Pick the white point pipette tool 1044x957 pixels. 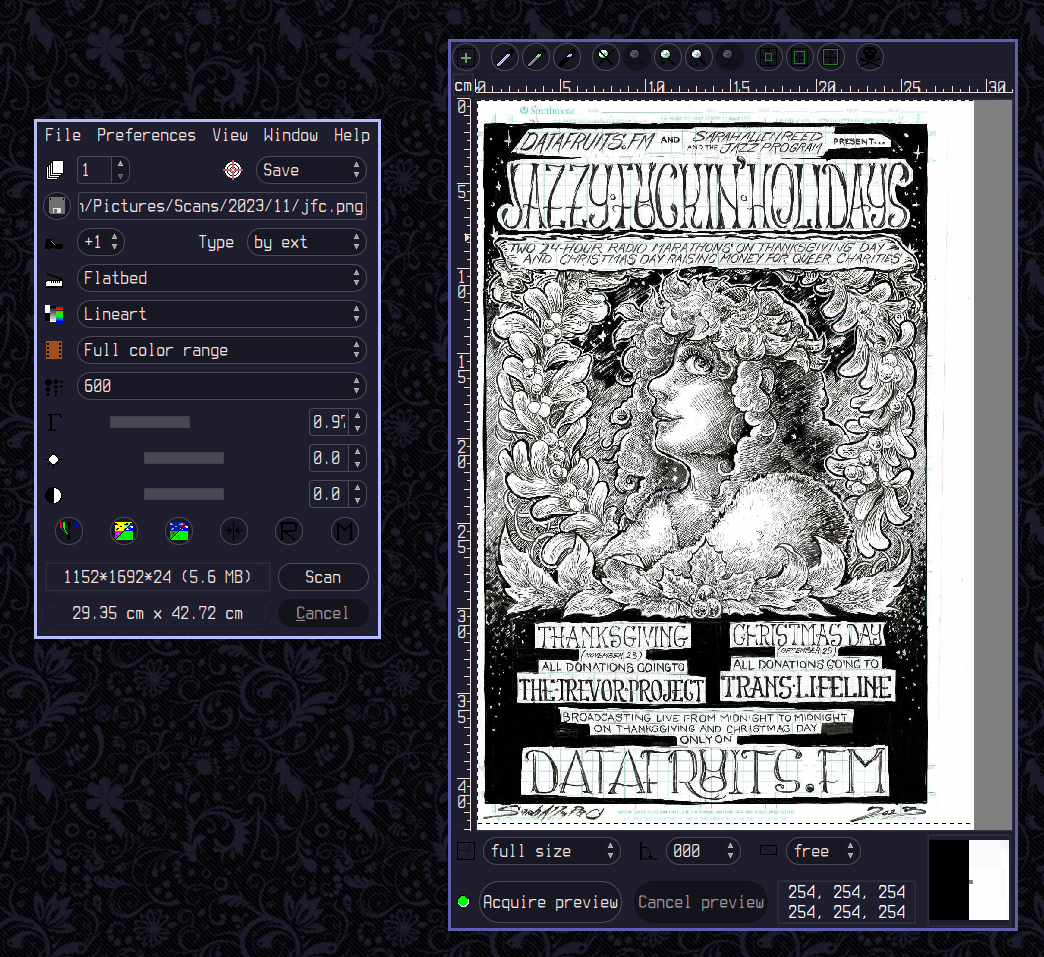pyautogui.click(x=503, y=58)
